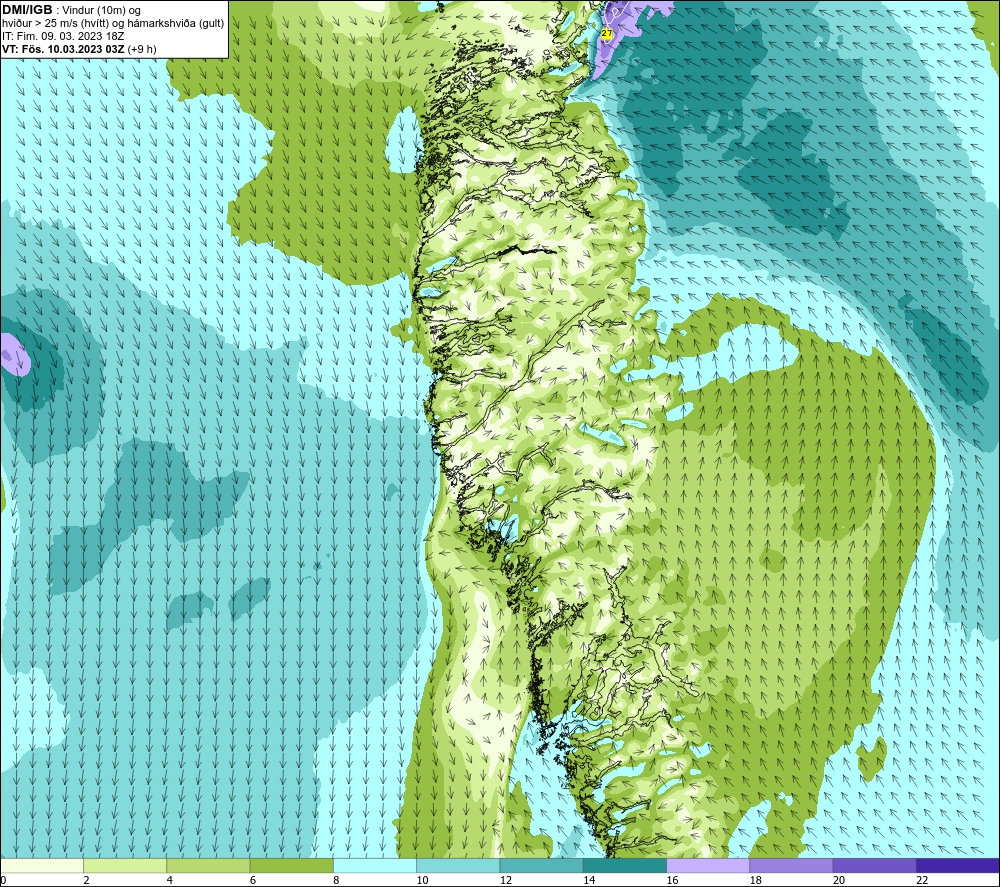This screenshot has height=887, width=1000.
Task: Click the legend scale number 16
Action: coord(672,880)
